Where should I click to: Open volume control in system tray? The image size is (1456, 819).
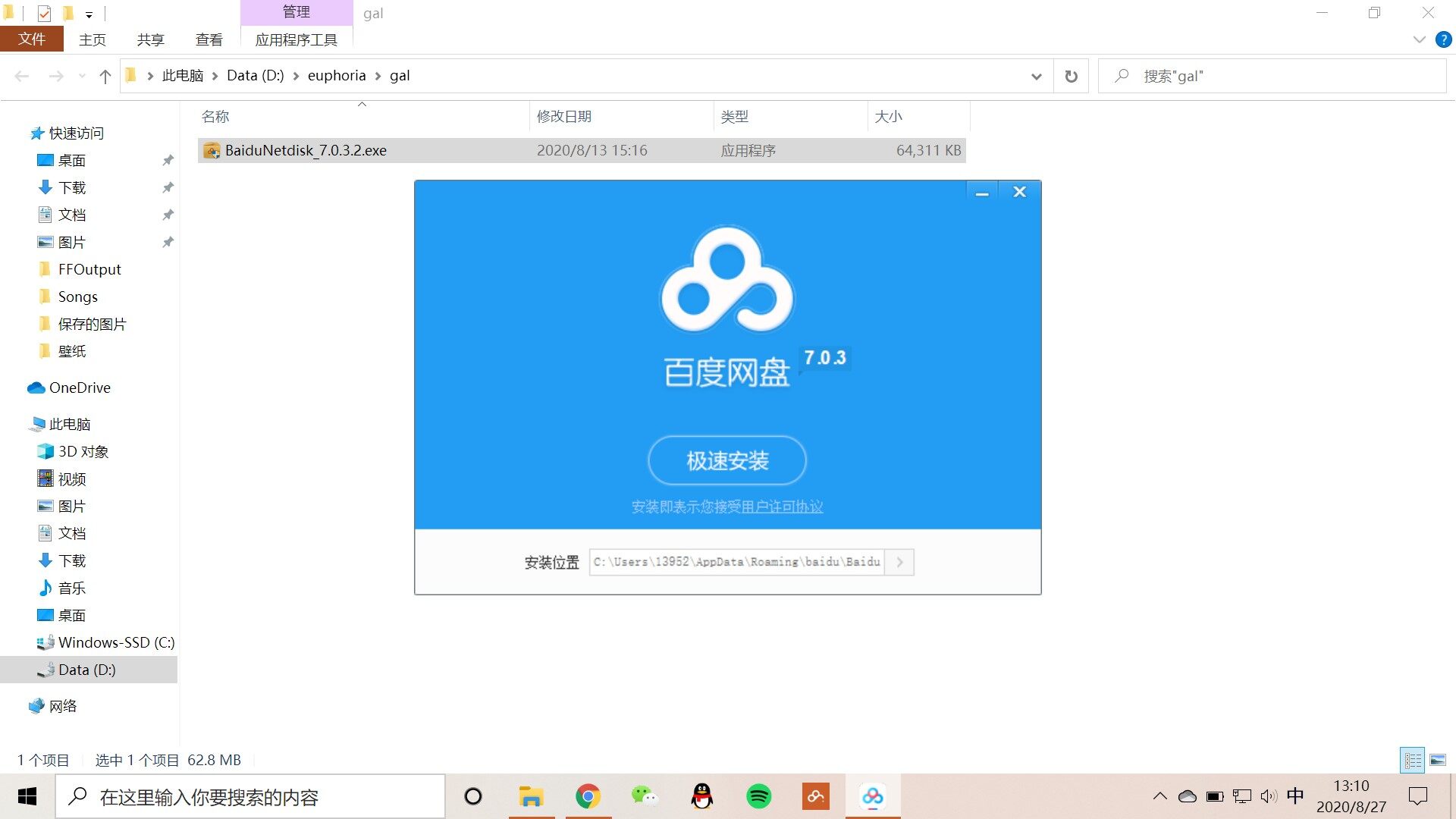(1269, 796)
